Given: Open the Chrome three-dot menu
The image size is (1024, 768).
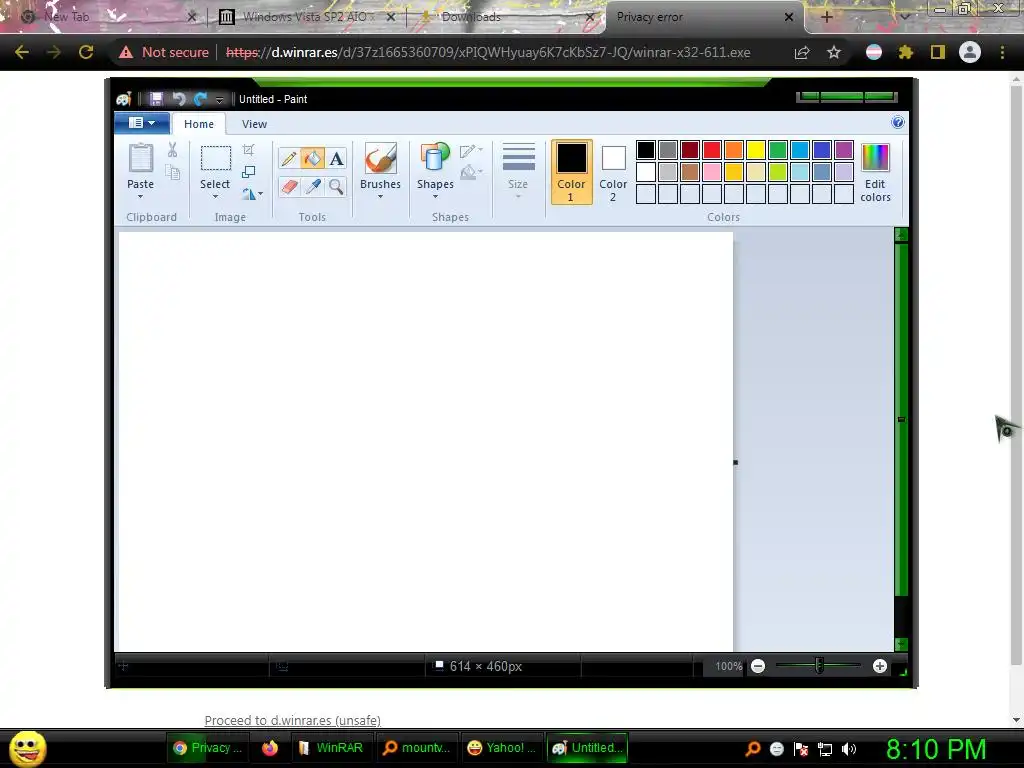Looking at the screenshot, I should [x=1002, y=52].
